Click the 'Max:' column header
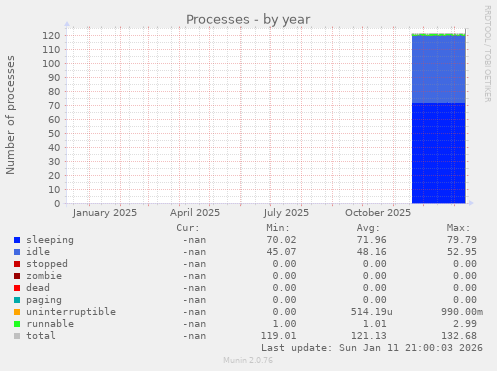This screenshot has width=497, height=371. (459, 228)
